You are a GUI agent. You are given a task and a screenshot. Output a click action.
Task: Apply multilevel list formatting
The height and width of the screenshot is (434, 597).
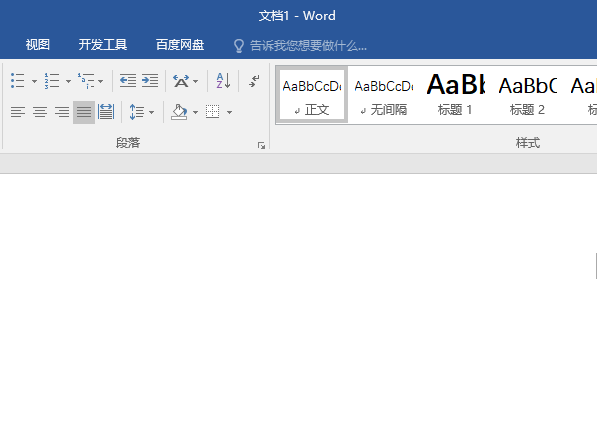click(x=86, y=81)
